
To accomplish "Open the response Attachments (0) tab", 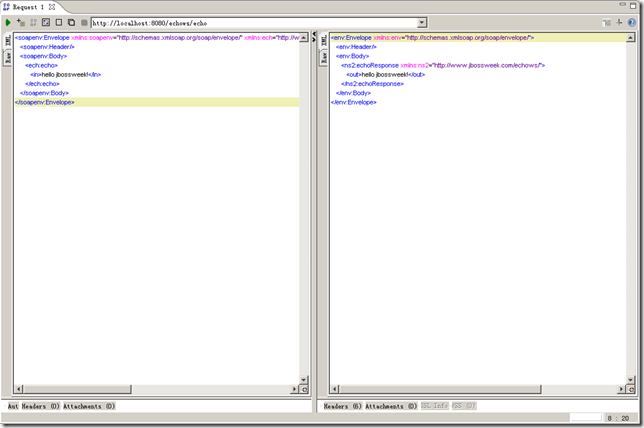I will click(391, 406).
